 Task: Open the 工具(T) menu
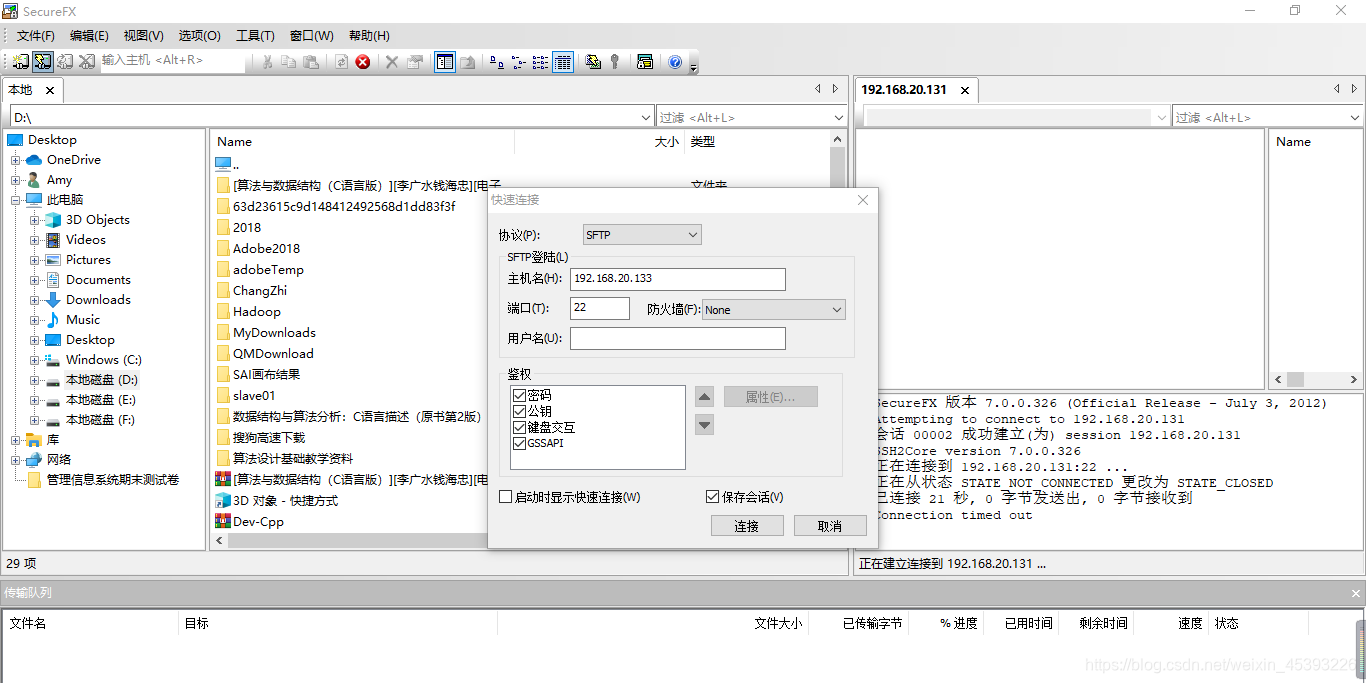255,36
